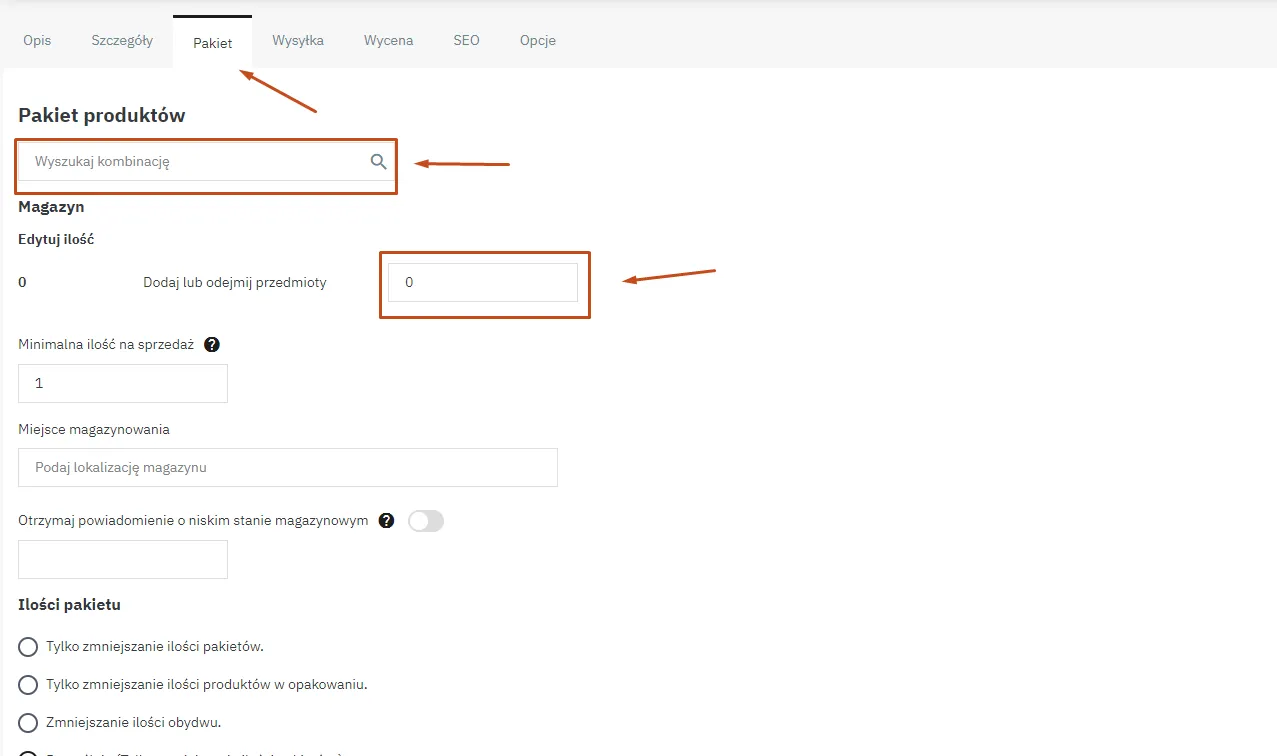This screenshot has width=1277, height=756.
Task: Click the empty low stock threshold field
Action: coord(123,560)
